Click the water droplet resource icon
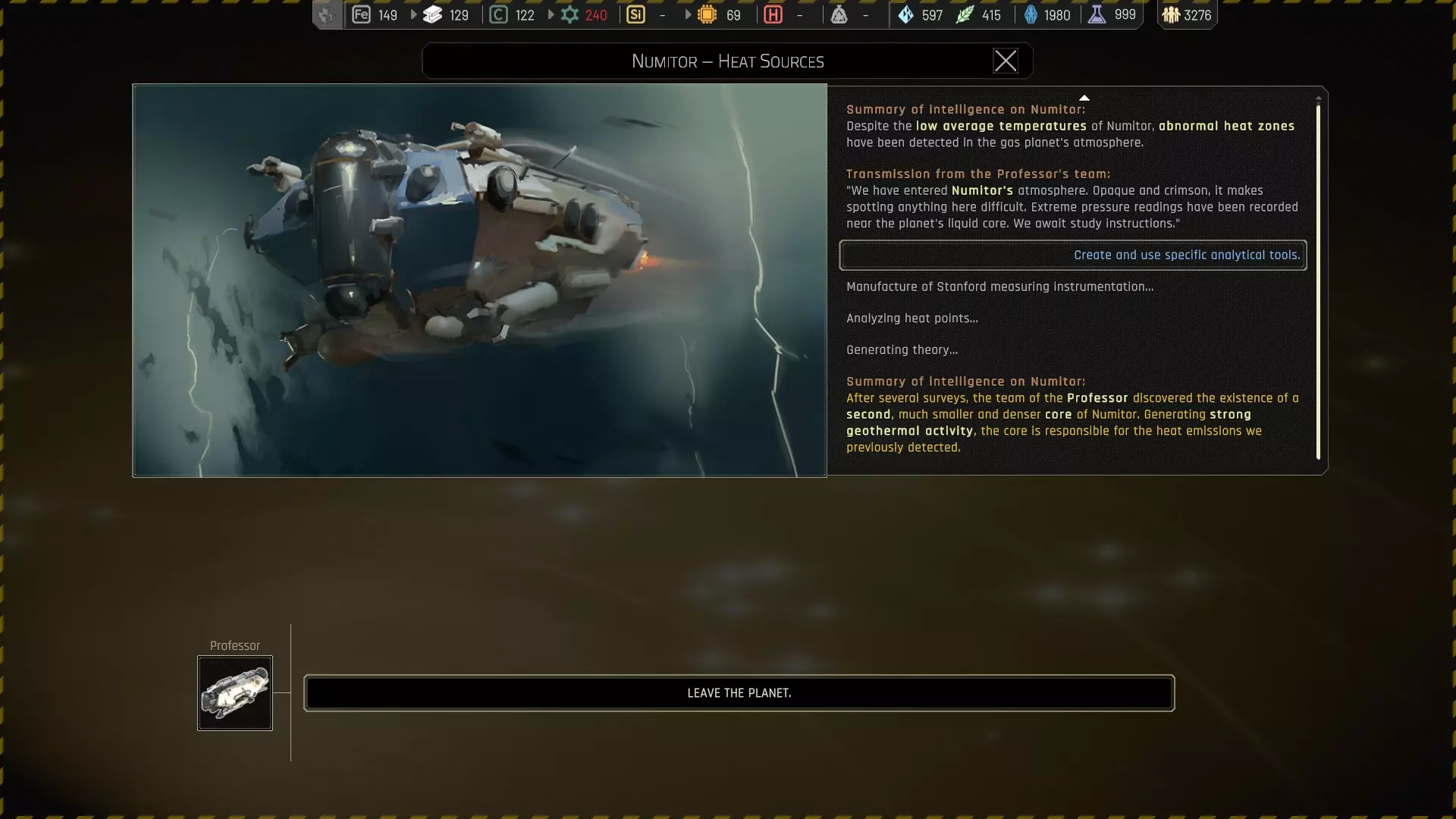This screenshot has width=1456, height=819. [x=905, y=14]
